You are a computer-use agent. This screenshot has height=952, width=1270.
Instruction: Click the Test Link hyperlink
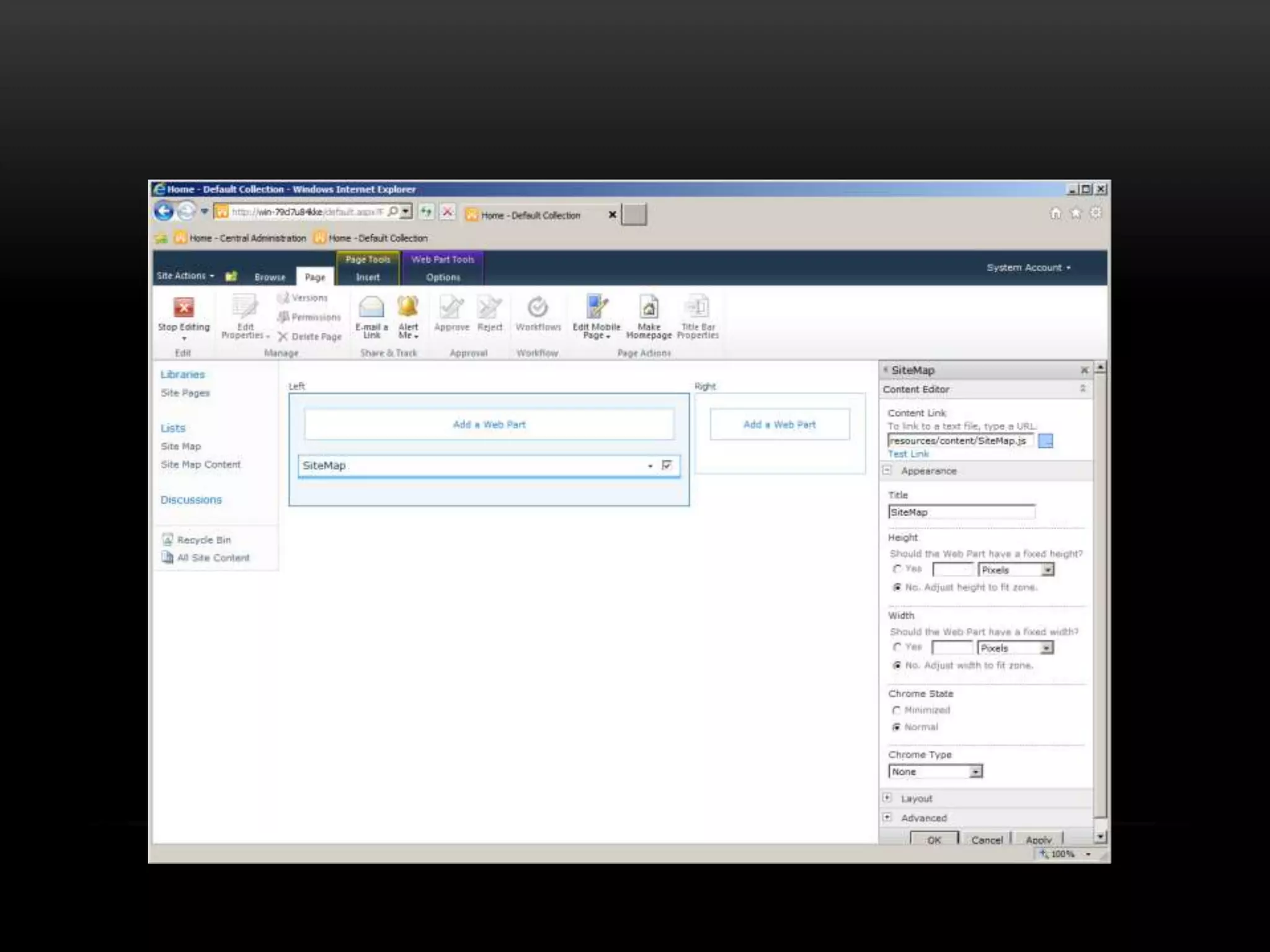point(908,454)
